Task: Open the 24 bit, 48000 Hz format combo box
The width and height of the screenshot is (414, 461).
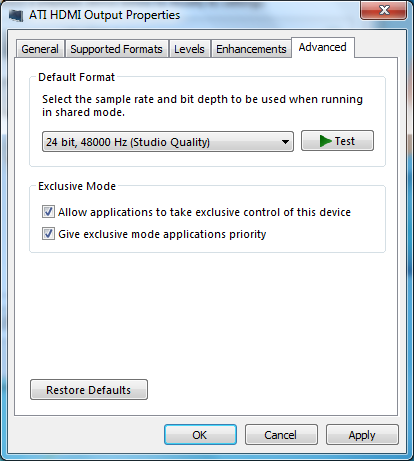Action: click(168, 142)
